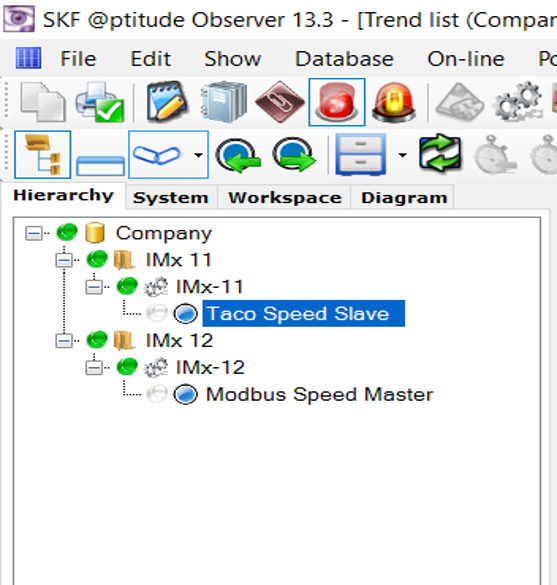Click the greyed-out map icon
Image resolution: width=557 pixels, height=585 pixels.
460,102
